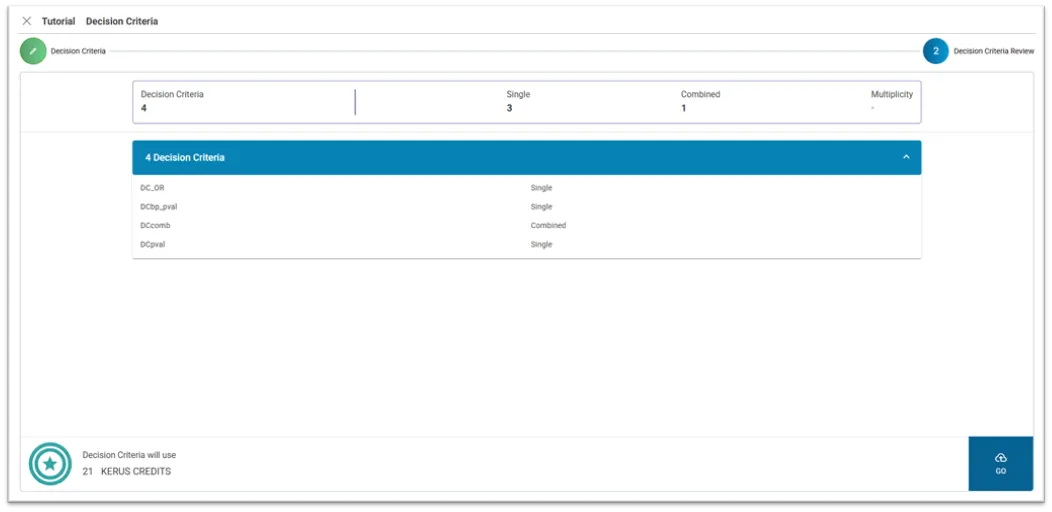Choose the DCcomb criterion entry

pos(156,226)
